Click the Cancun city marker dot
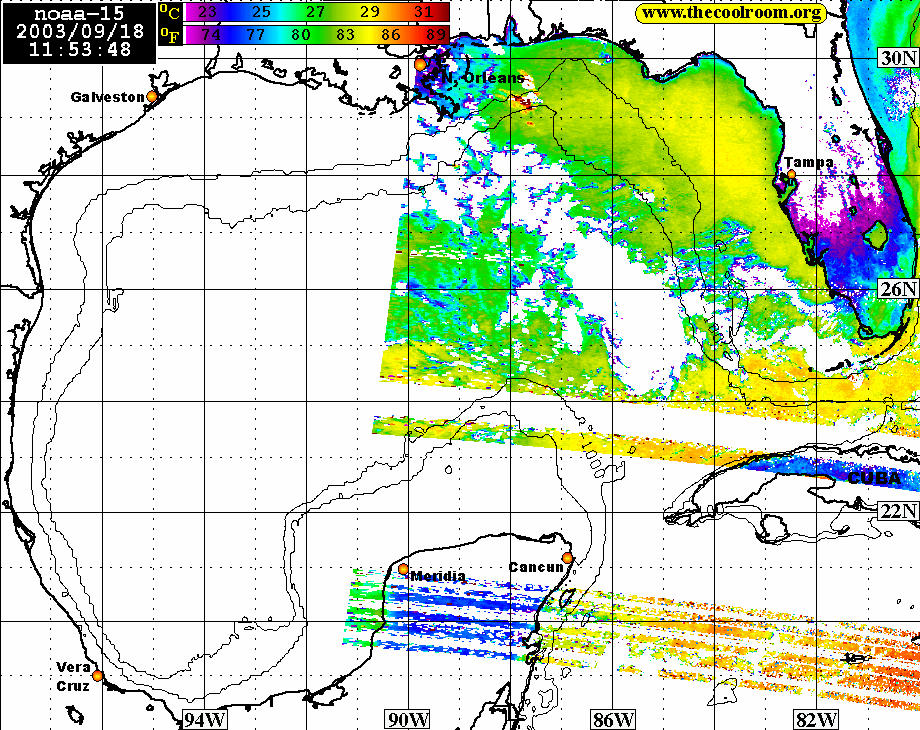 pos(567,557)
